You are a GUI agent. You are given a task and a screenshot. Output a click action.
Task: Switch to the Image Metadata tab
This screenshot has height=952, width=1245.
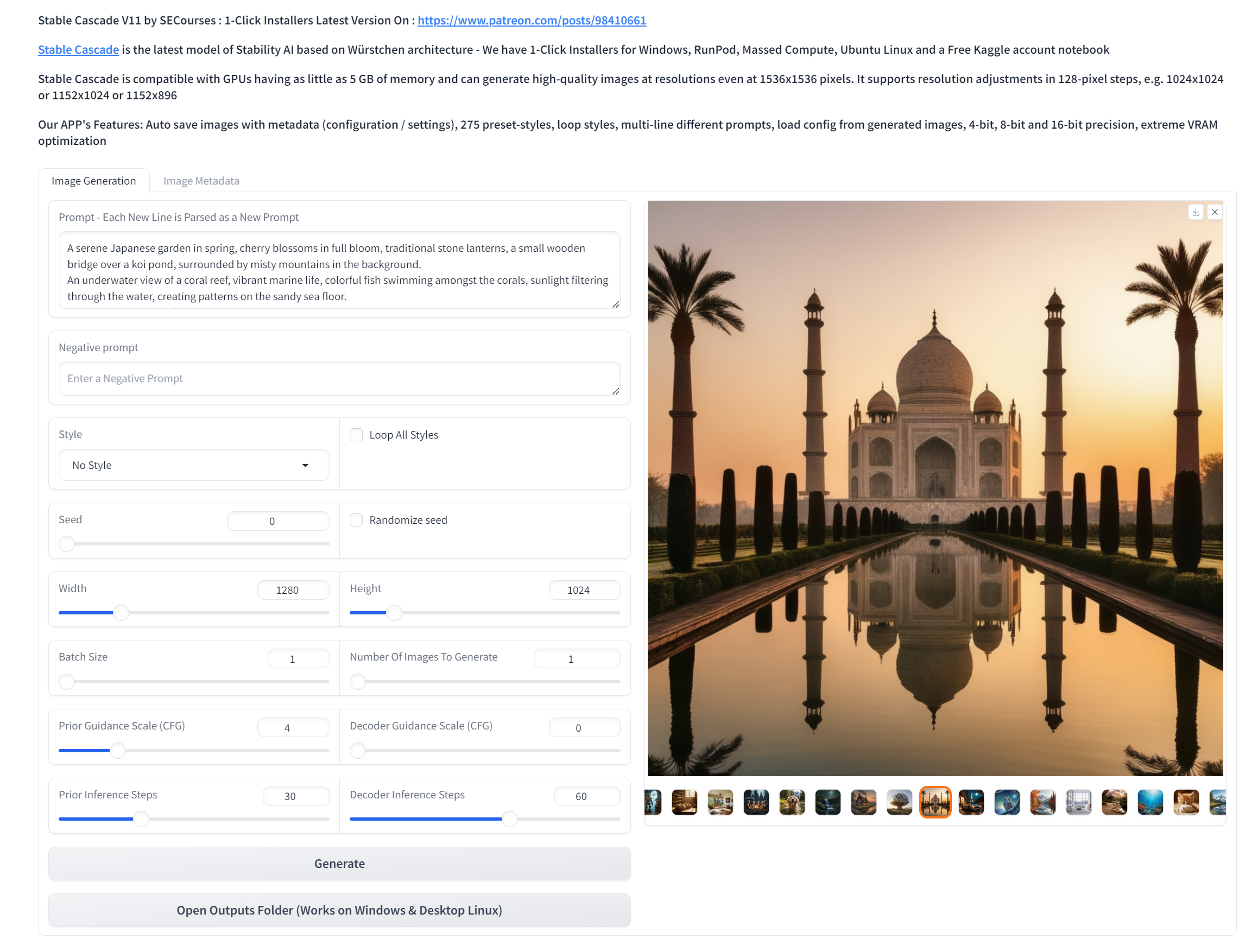coord(201,181)
